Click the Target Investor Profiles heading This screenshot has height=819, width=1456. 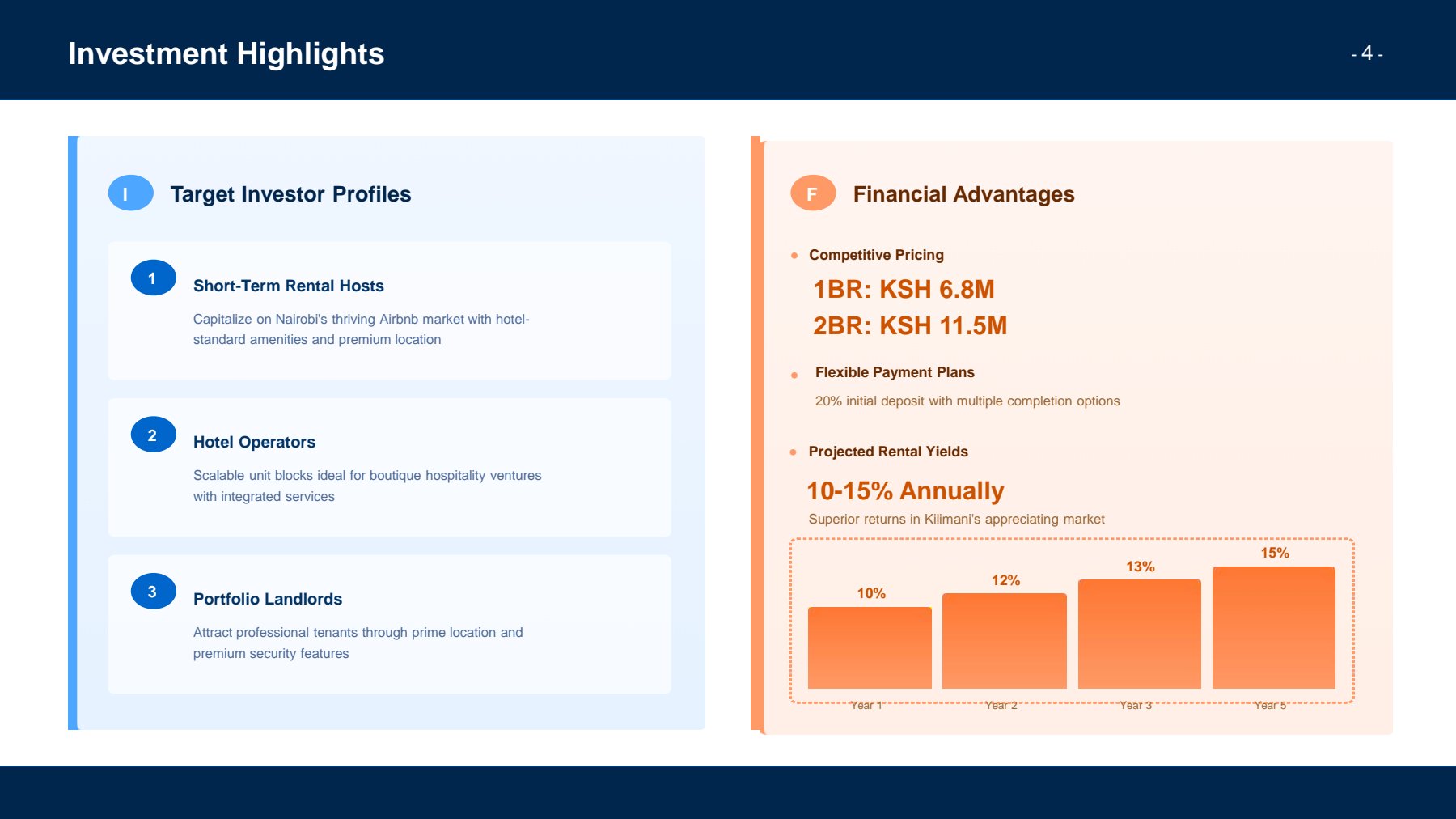click(x=290, y=194)
